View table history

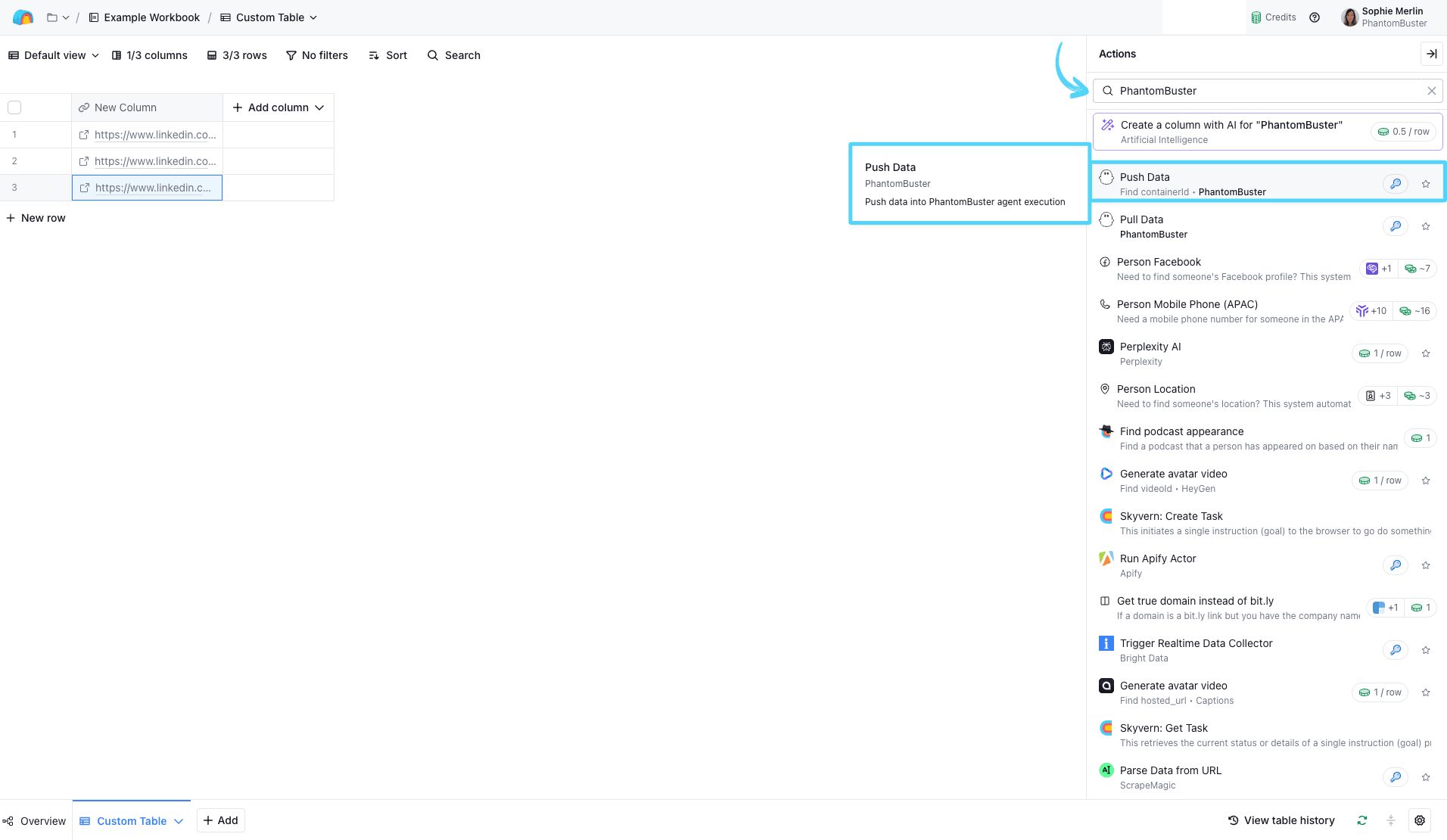point(1281,820)
